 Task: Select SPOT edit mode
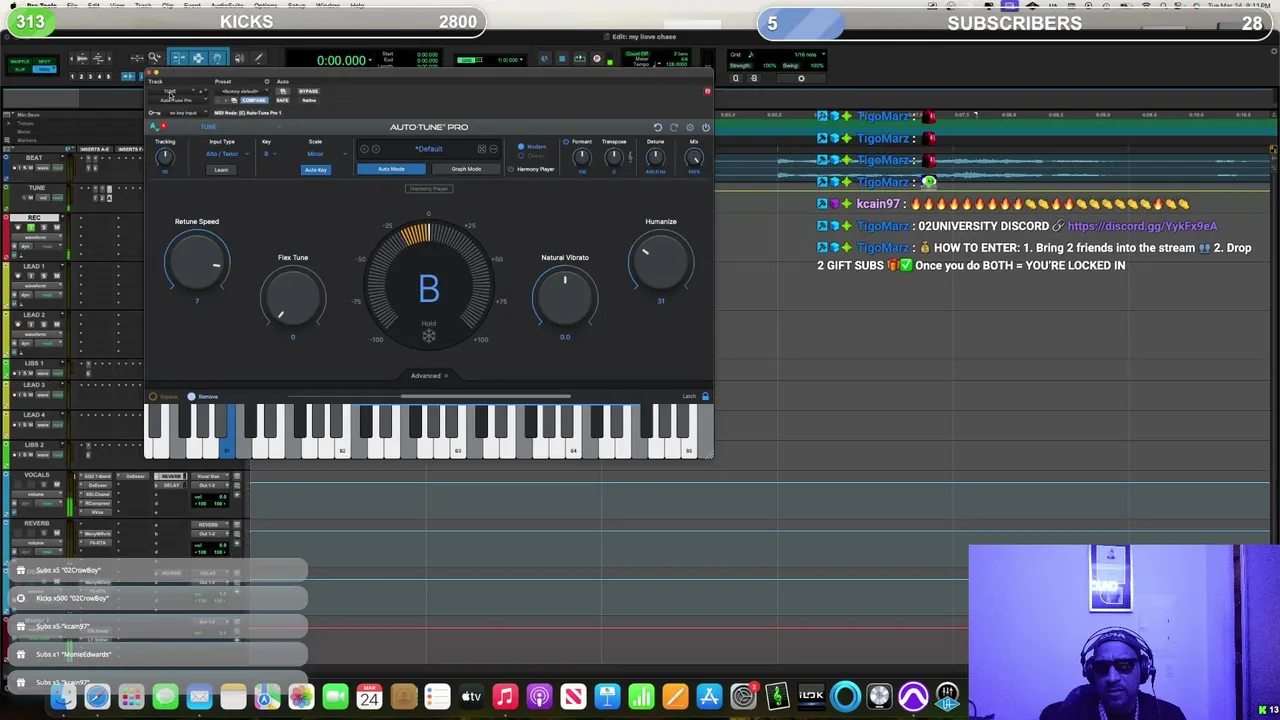pyautogui.click(x=44, y=61)
